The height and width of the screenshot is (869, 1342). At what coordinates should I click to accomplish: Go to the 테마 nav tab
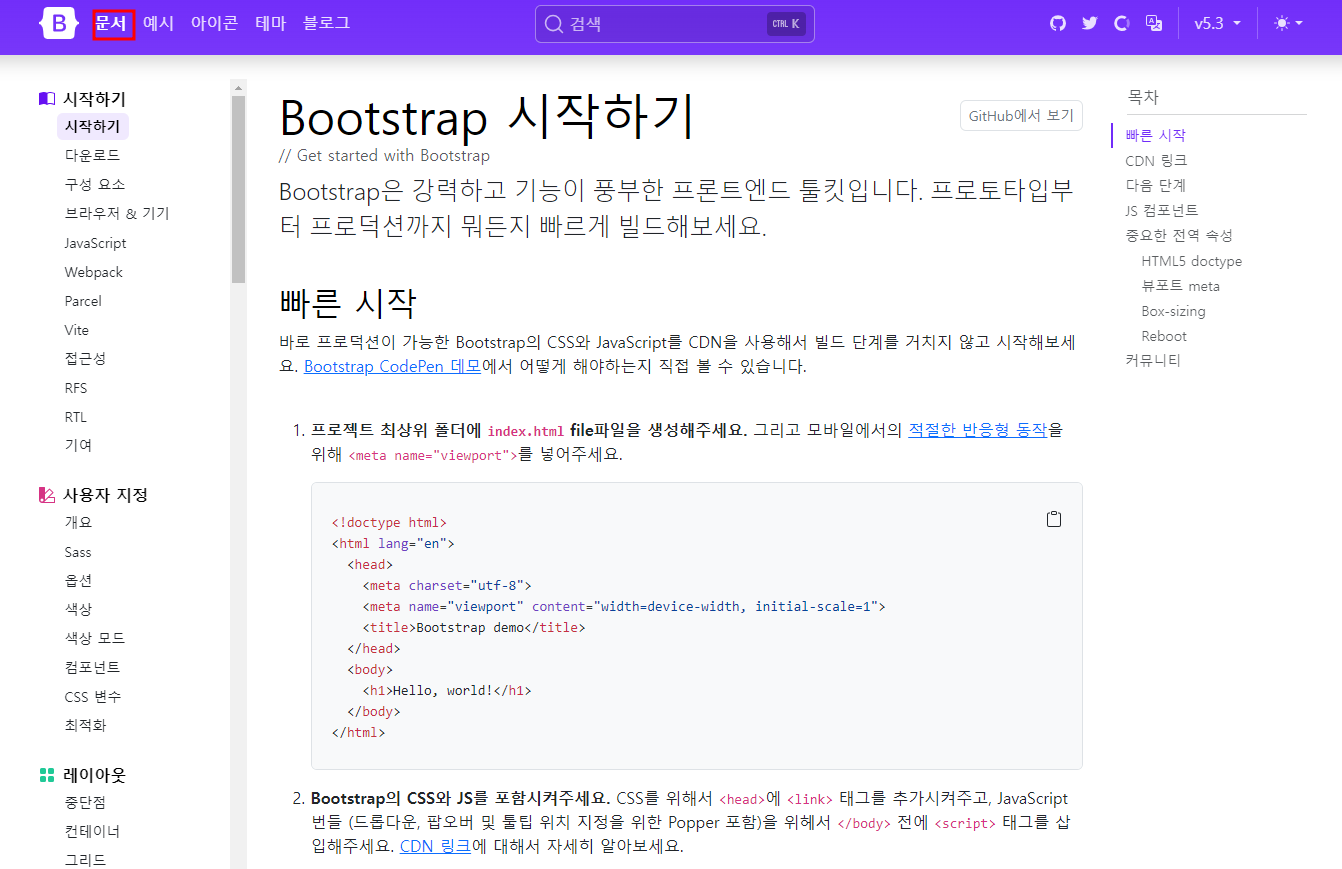pyautogui.click(x=270, y=23)
